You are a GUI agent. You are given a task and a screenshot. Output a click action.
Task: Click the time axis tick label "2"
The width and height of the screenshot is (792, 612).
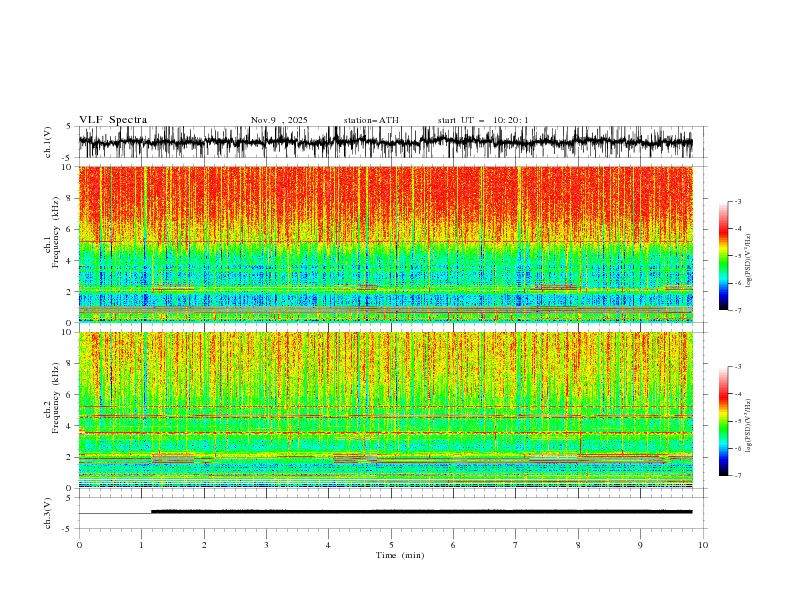coord(204,545)
